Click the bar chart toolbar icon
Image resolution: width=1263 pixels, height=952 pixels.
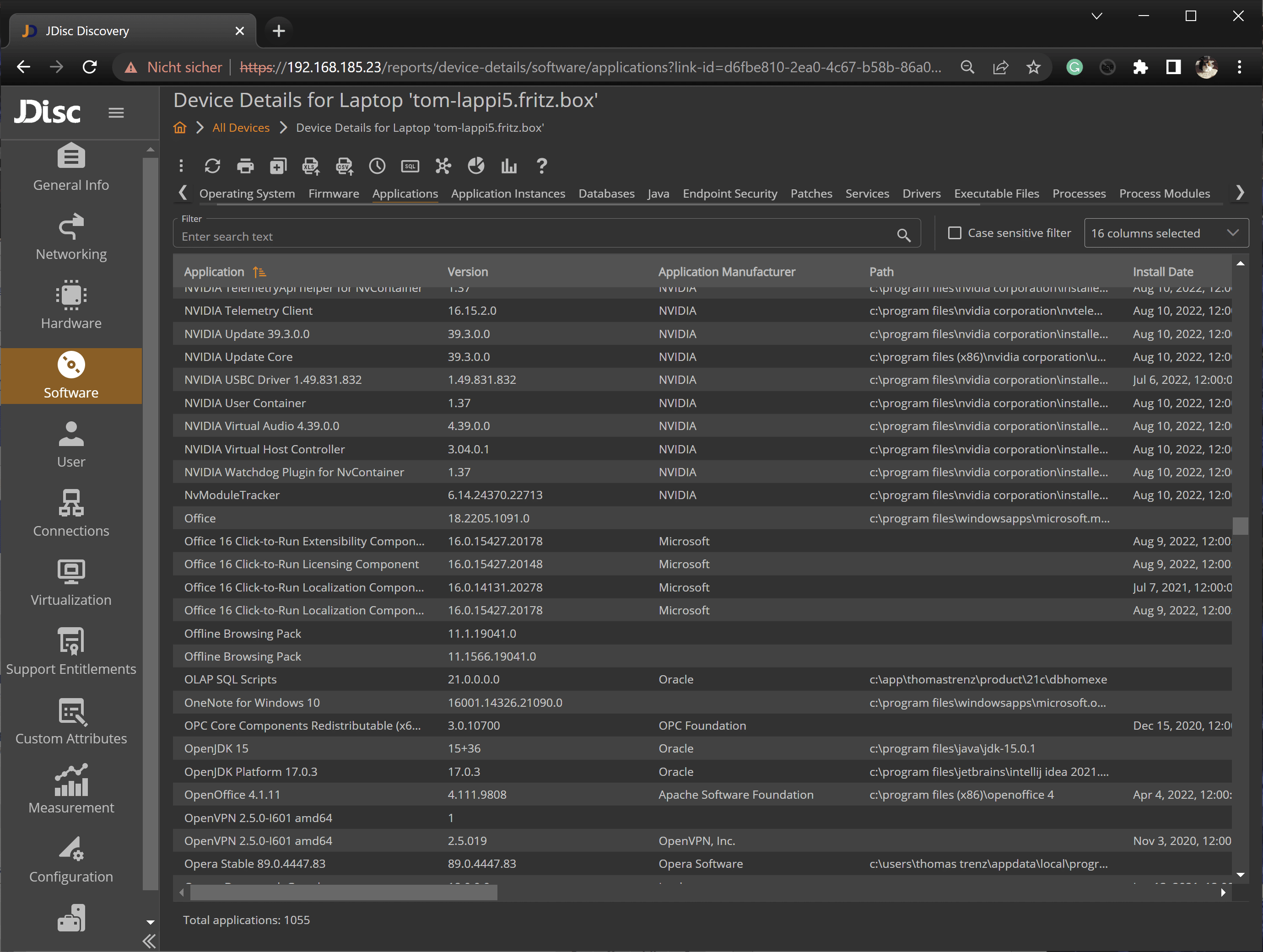pos(509,166)
